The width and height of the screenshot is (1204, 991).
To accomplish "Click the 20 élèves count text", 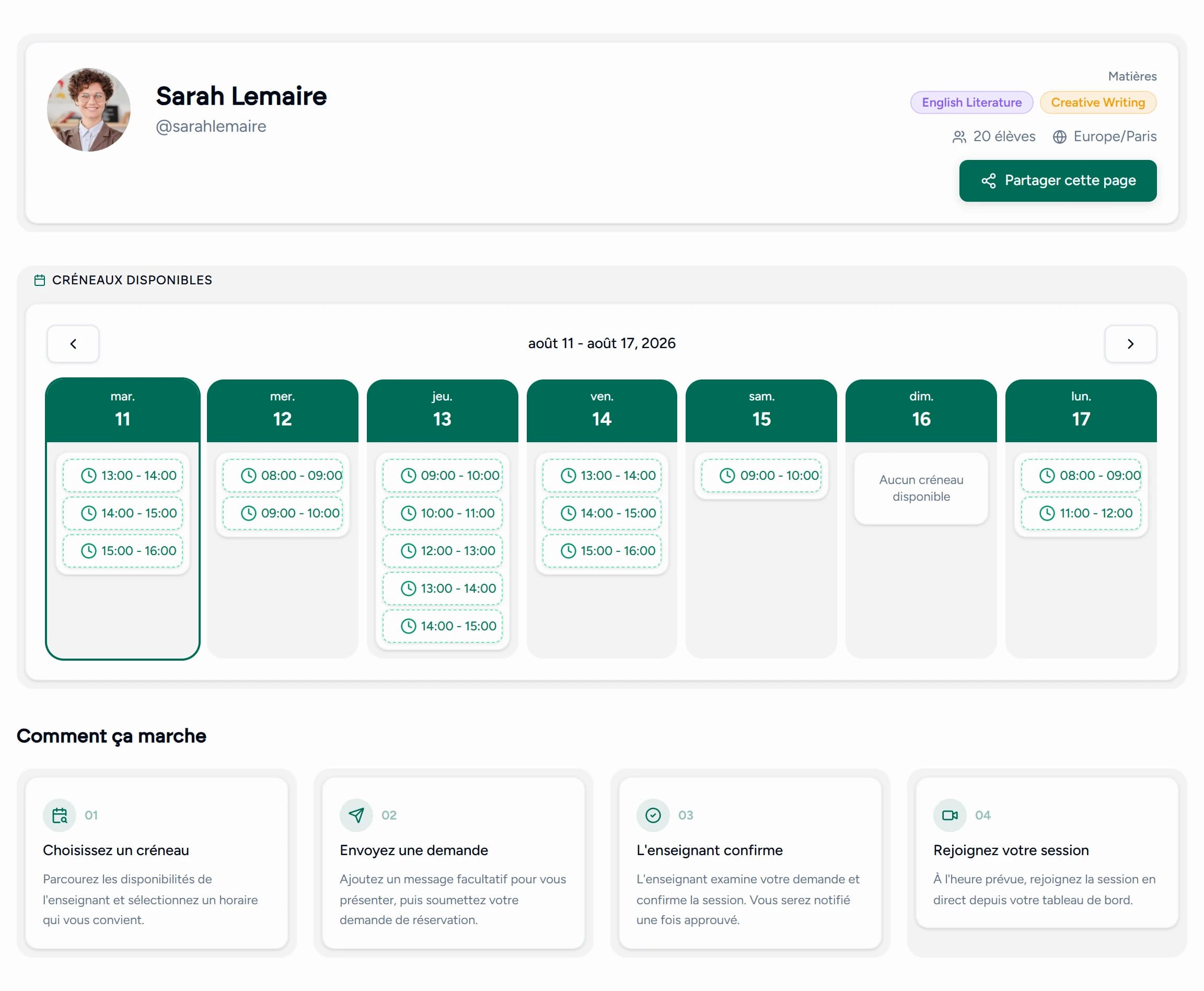I will click(1004, 136).
